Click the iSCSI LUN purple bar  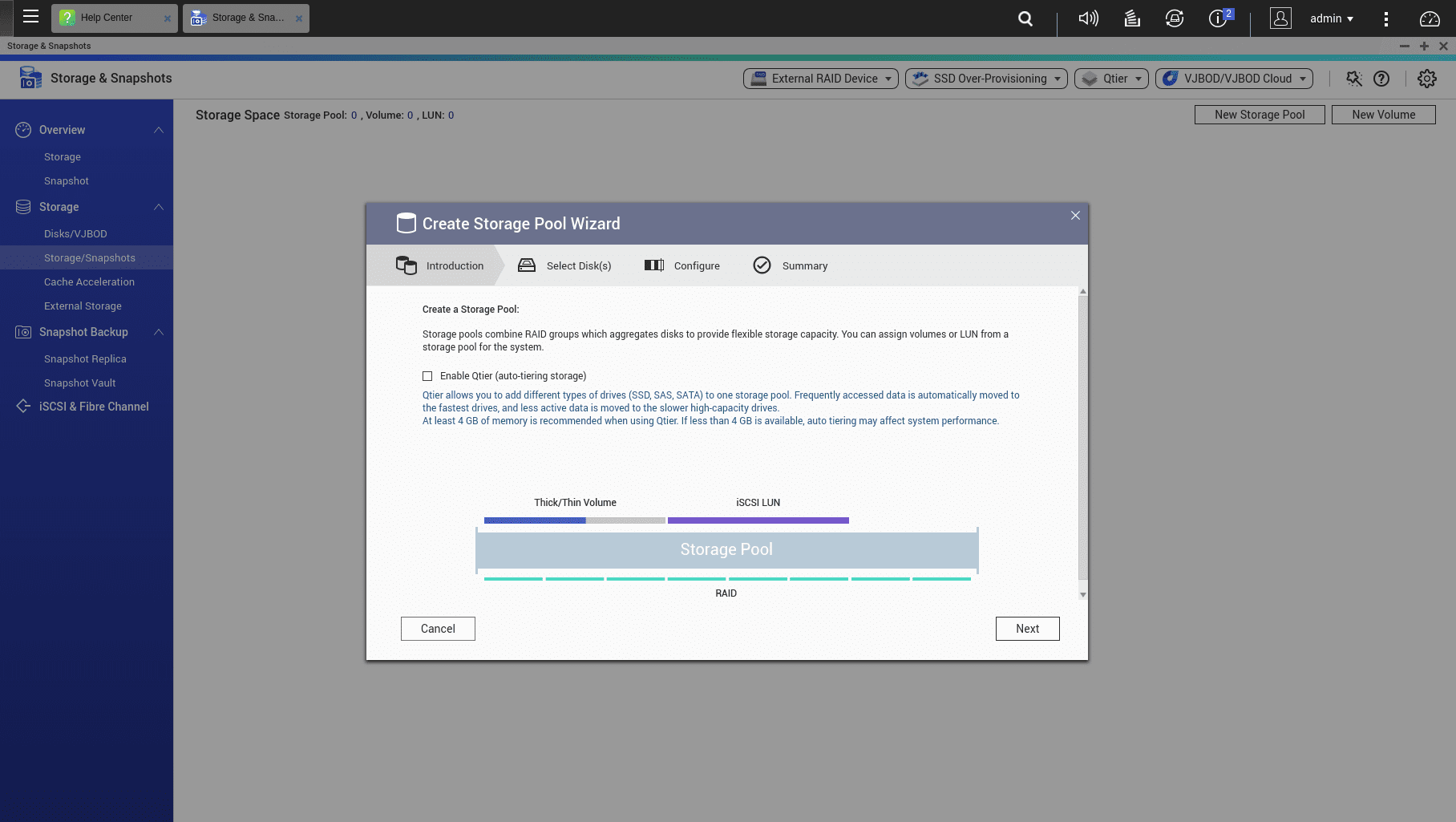point(758,520)
